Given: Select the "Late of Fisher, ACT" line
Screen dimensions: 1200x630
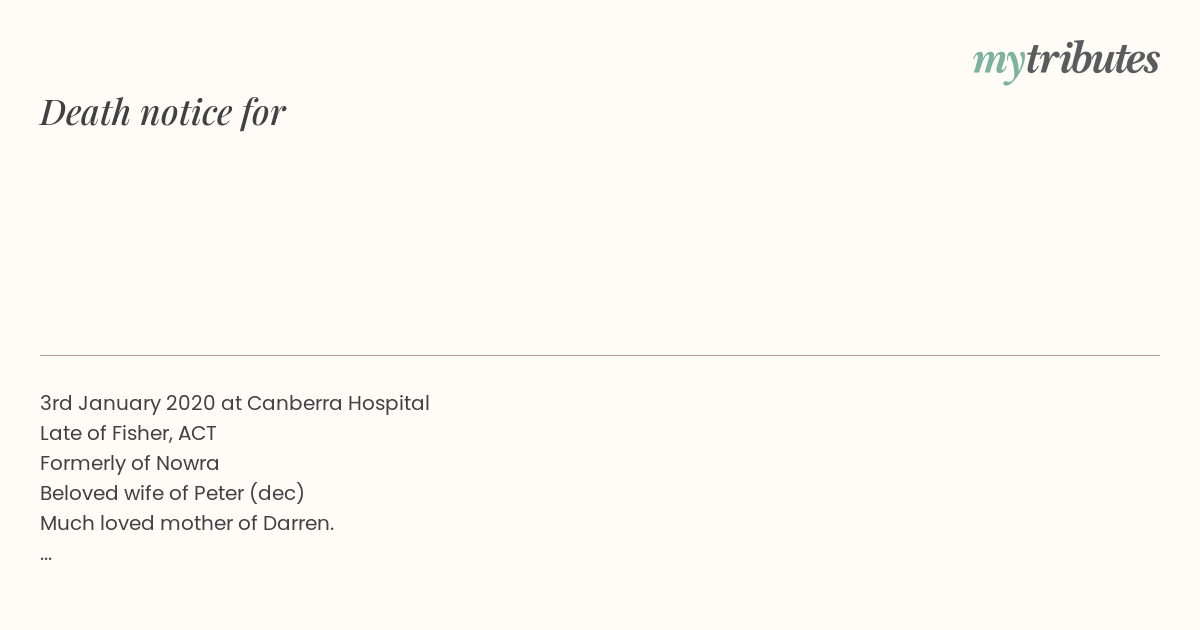Looking at the screenshot, I should (x=128, y=434).
